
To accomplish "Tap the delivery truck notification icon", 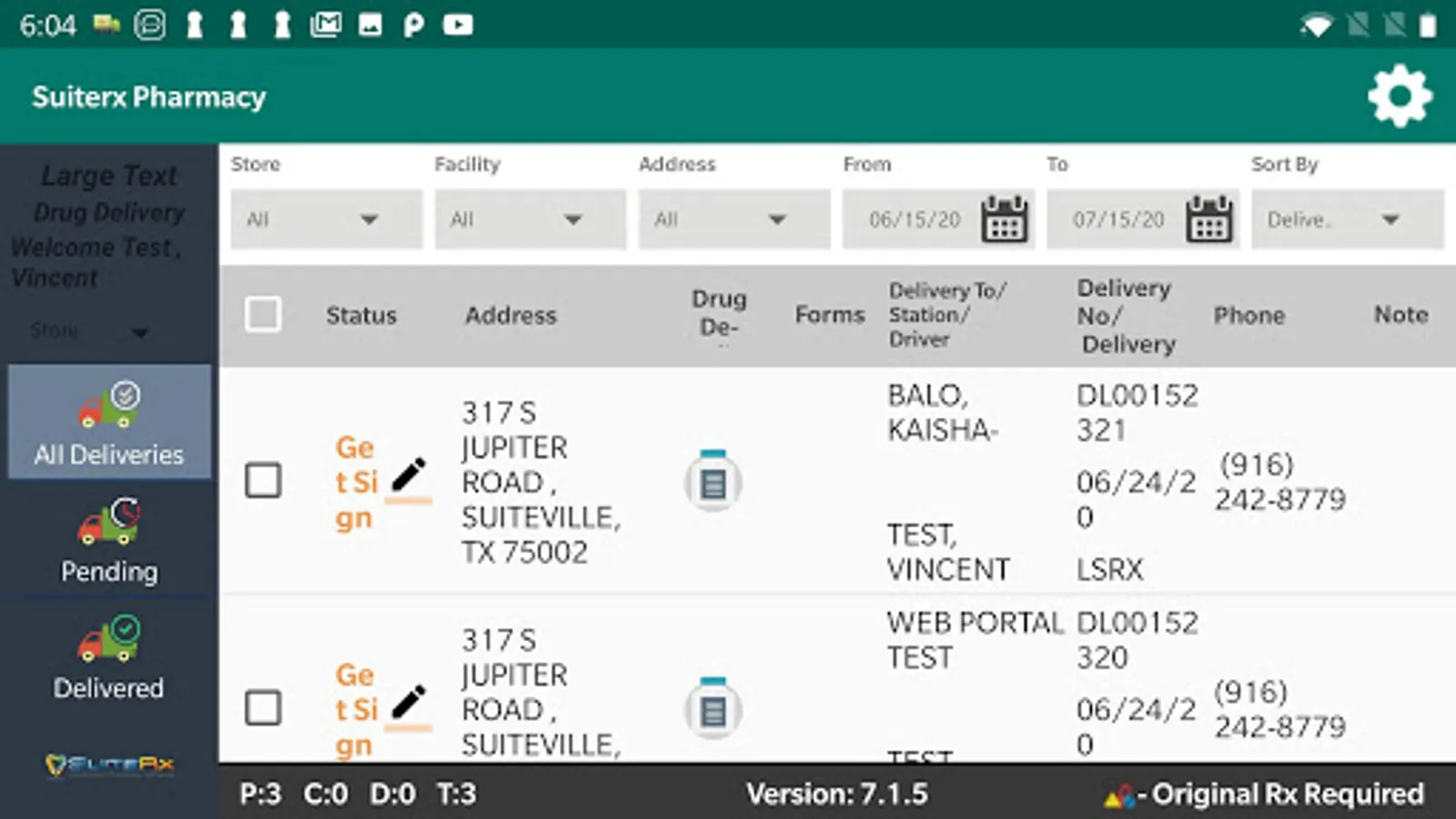I will tap(106, 24).
